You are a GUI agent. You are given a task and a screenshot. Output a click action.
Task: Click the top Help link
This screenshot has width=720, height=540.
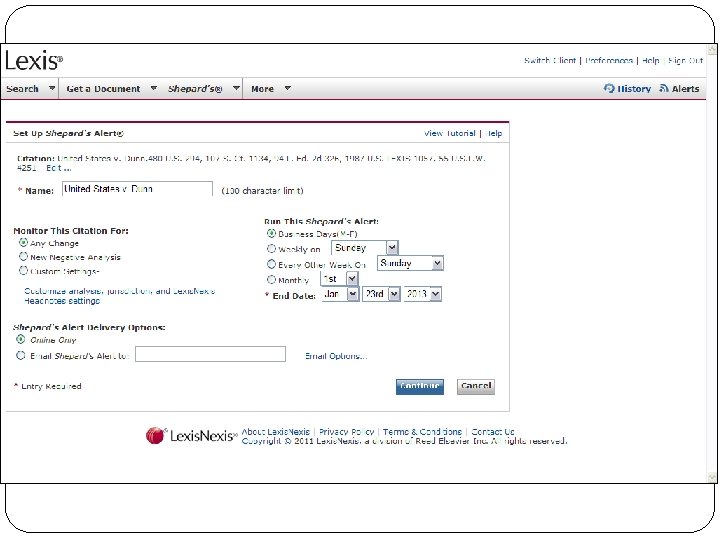pos(650,60)
